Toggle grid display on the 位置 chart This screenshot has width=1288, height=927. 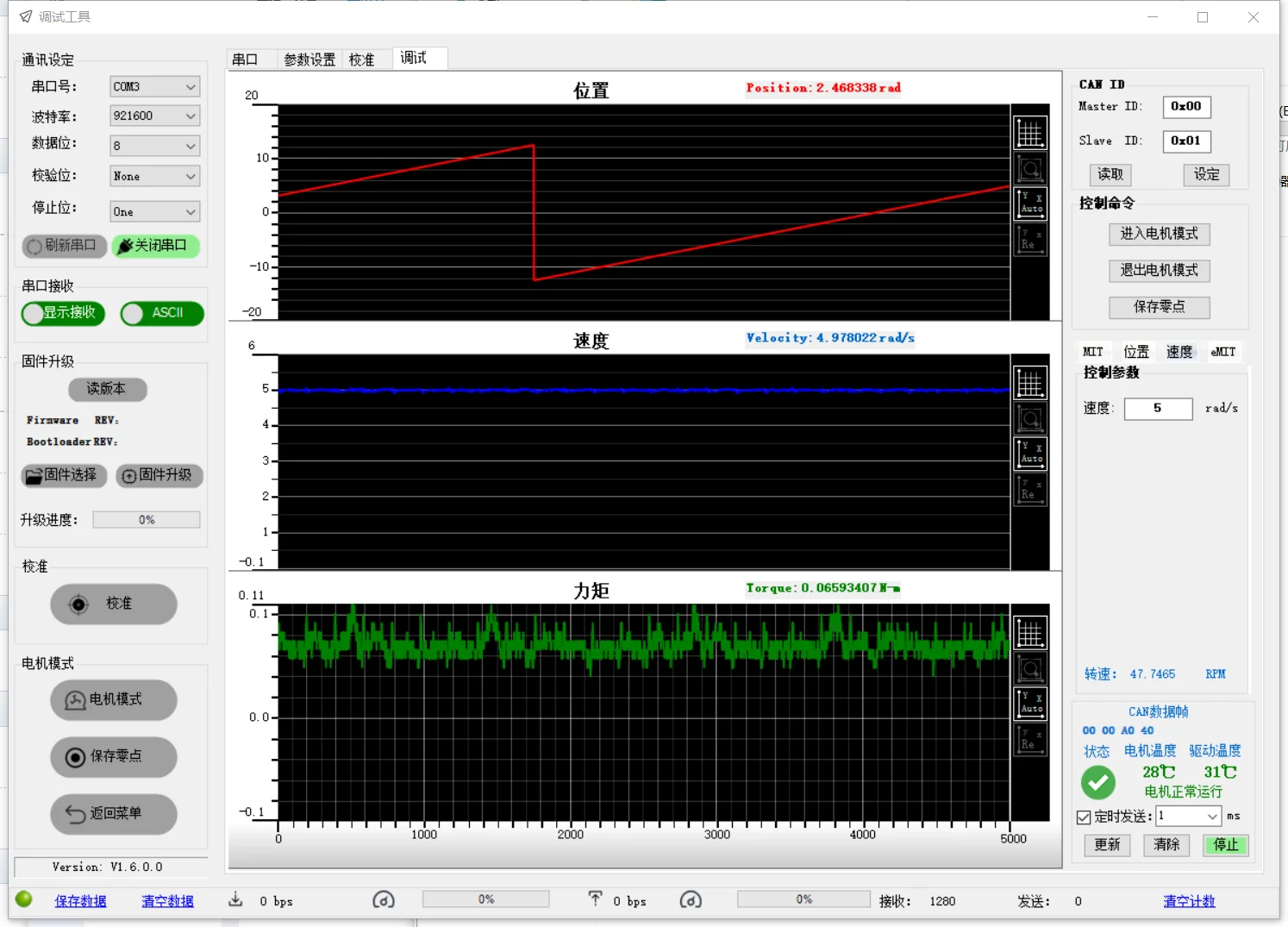1029,133
